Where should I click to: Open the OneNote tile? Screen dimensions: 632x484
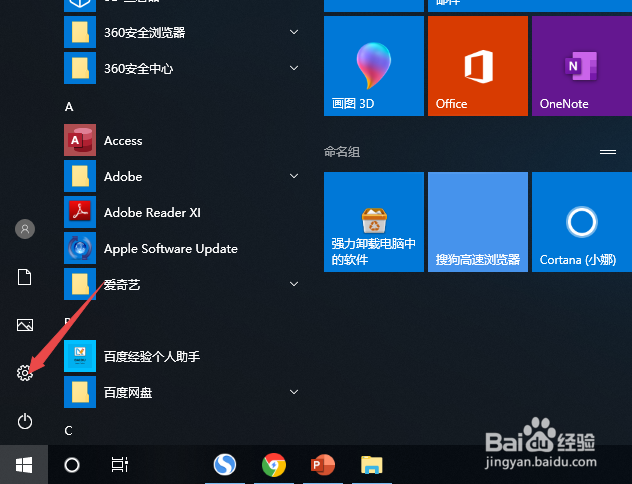582,66
